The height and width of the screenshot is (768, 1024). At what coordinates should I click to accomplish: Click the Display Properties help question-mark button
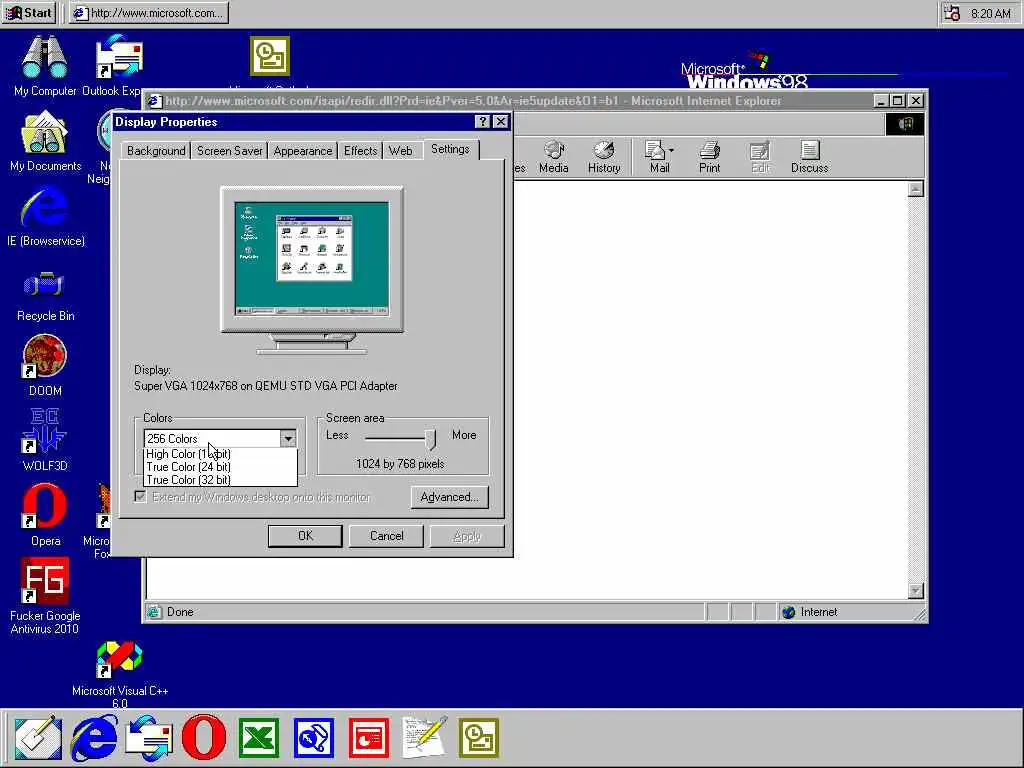(482, 121)
